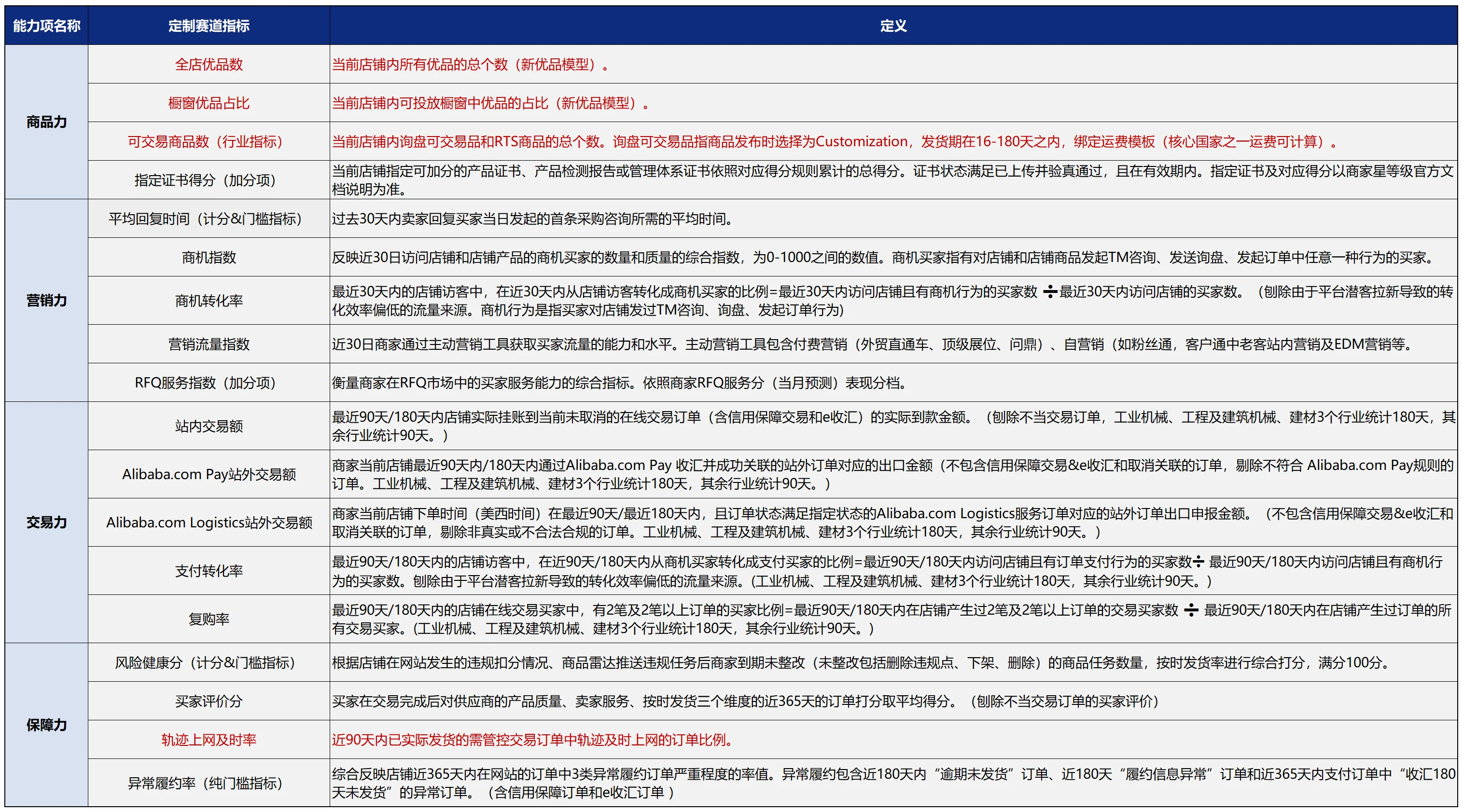Click the 定制赛道指标 header cell
The width and height of the screenshot is (1463, 812).
[x=209, y=26]
